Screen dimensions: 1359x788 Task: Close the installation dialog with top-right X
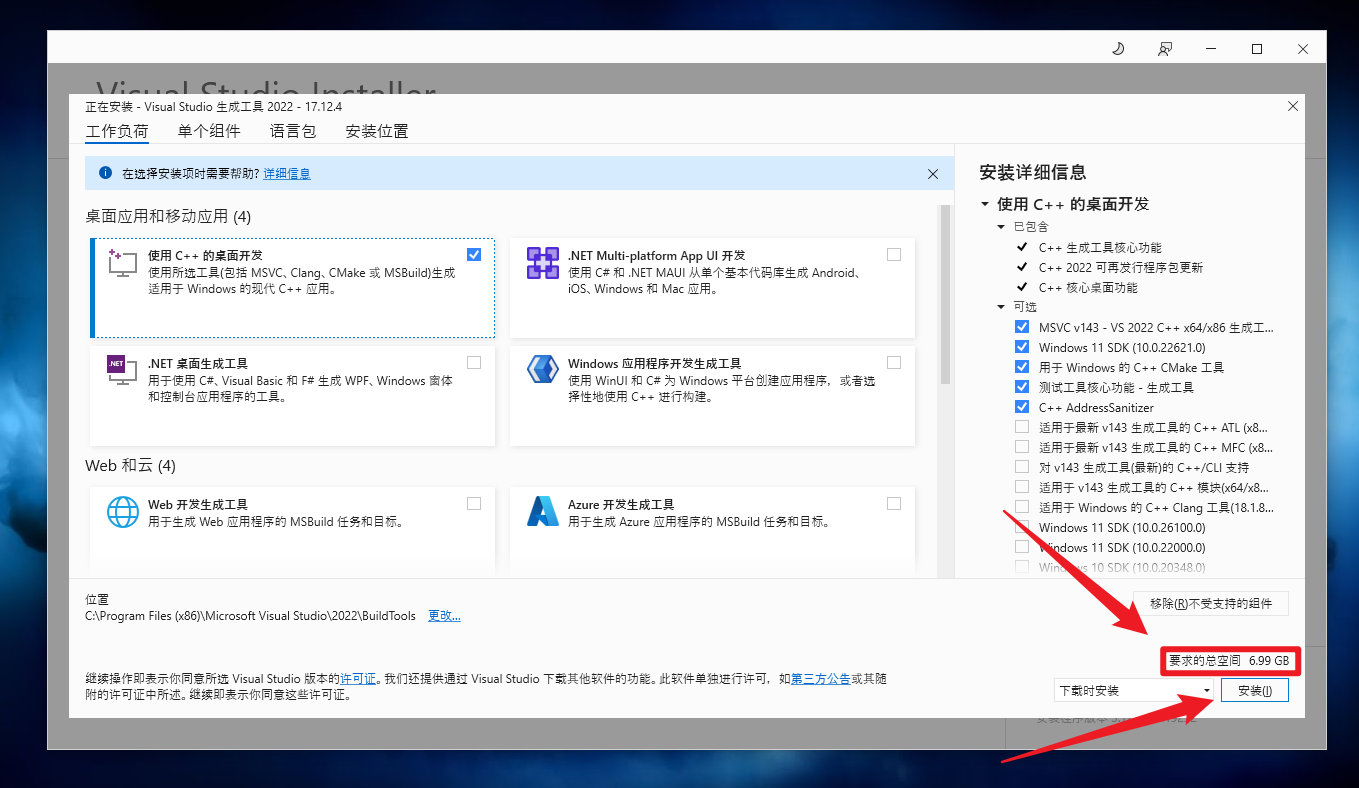[1293, 106]
